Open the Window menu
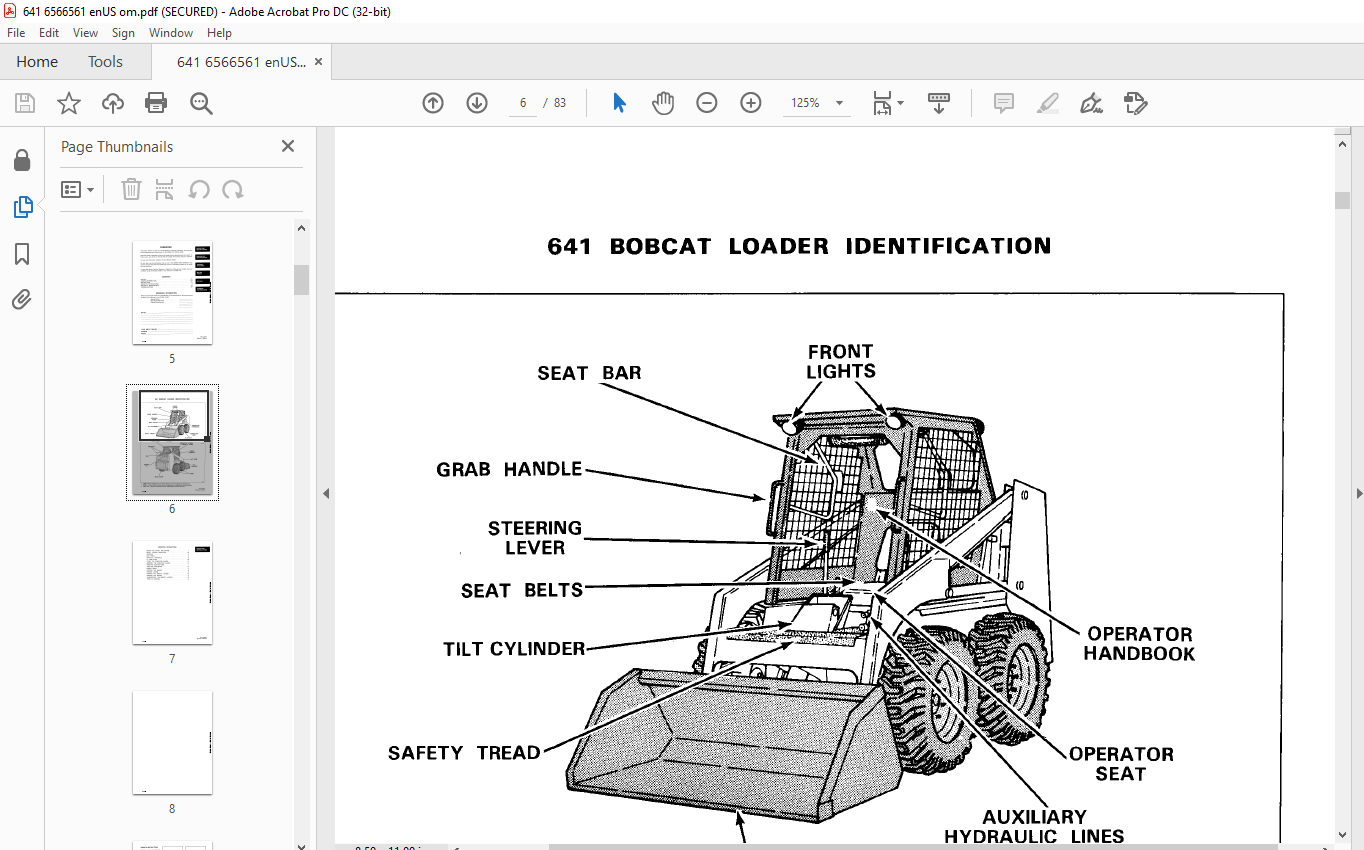Image resolution: width=1364 pixels, height=850 pixels. (171, 33)
